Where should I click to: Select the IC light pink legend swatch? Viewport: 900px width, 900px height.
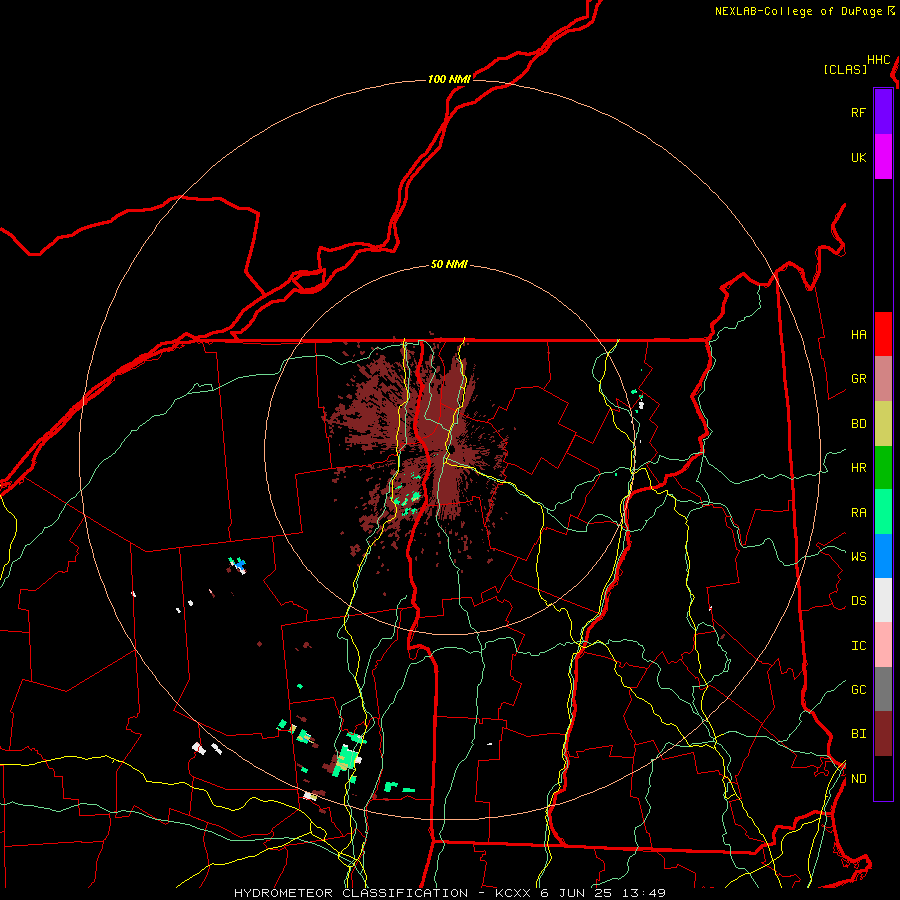(x=883, y=645)
